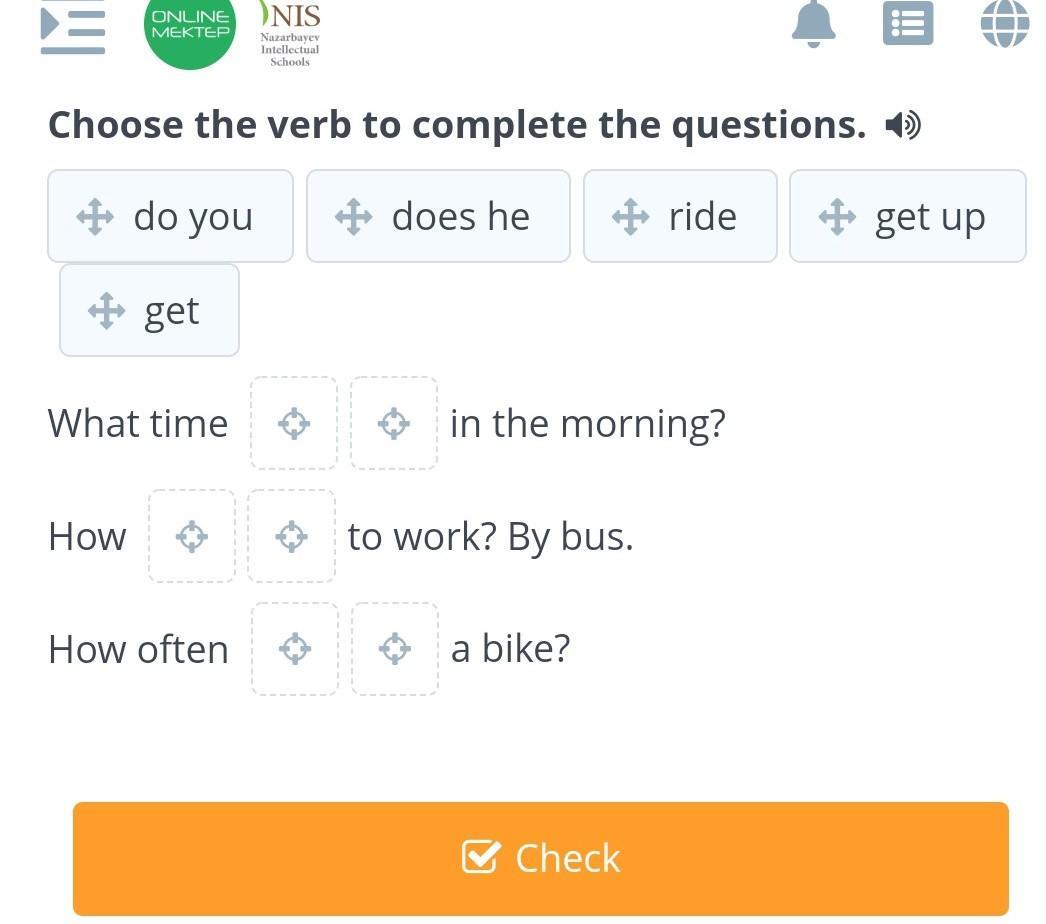Click first blank after 'How often'
This screenshot has width=1046, height=924.
coord(294,649)
